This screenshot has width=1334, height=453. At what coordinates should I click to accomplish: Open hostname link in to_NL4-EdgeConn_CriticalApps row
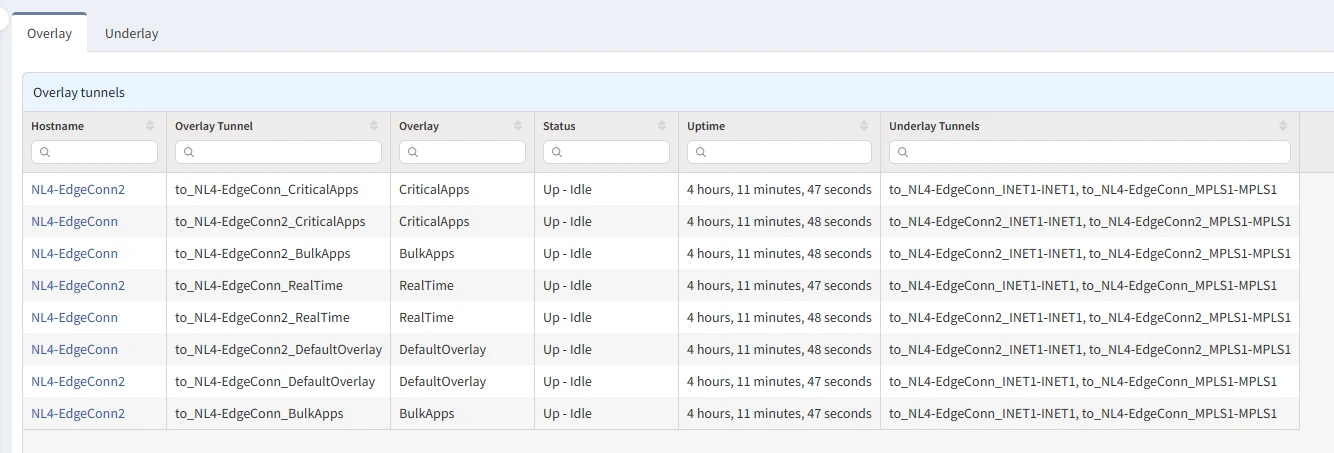tap(78, 189)
